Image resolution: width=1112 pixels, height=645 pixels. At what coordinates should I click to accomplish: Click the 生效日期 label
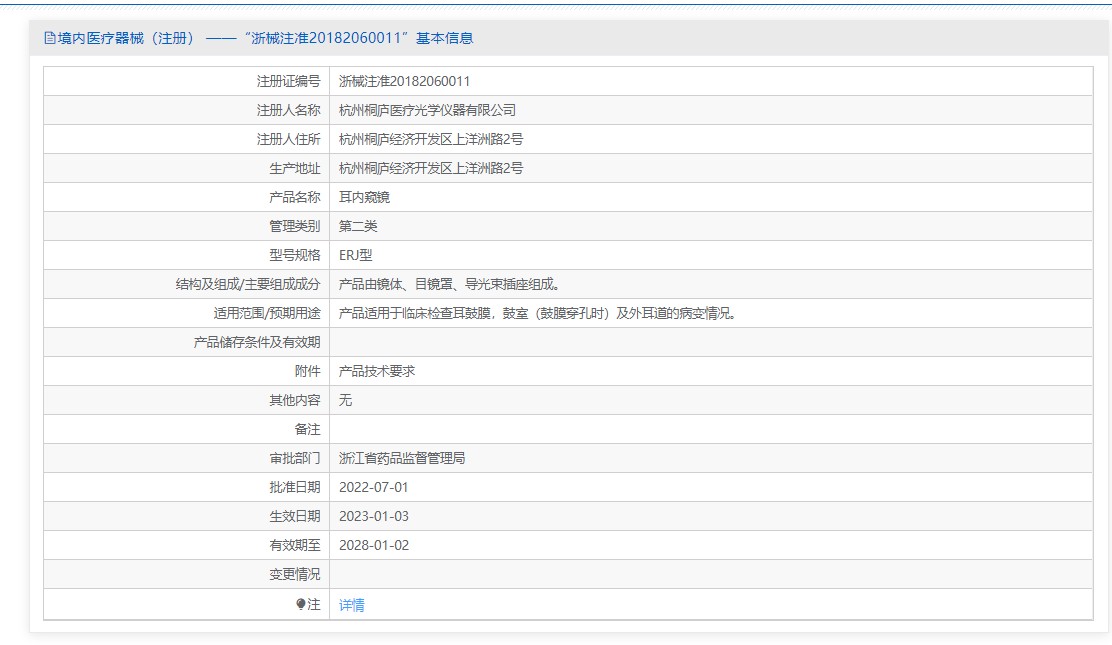pos(294,517)
